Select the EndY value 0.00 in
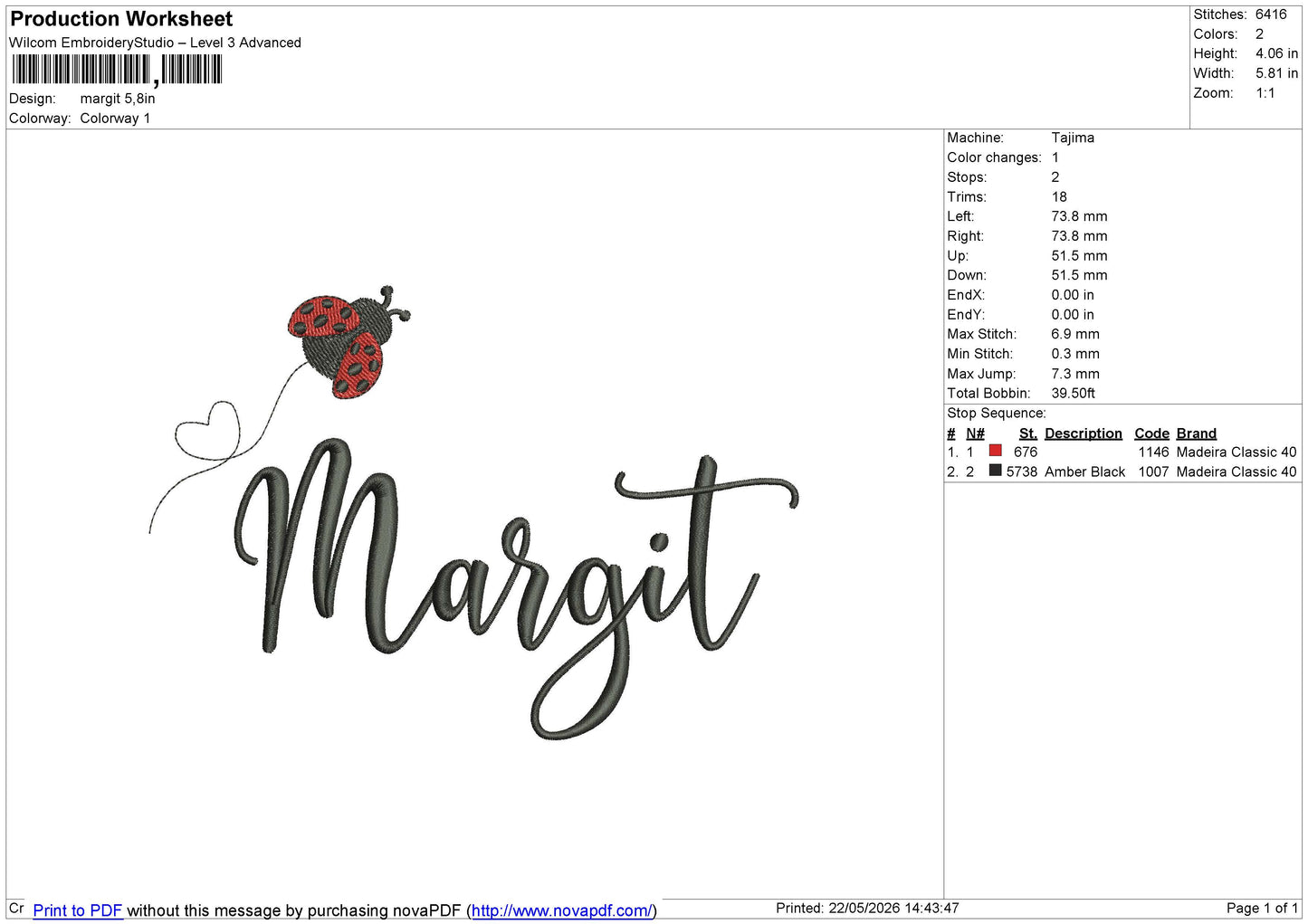The width and height of the screenshot is (1308, 924). pos(1073,315)
